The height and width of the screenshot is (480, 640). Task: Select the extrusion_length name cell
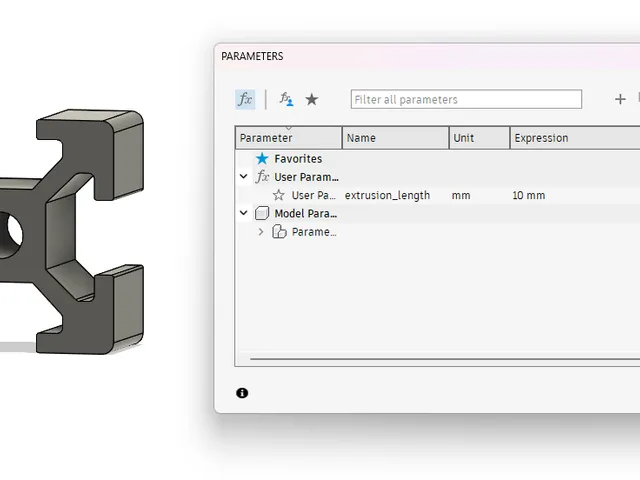[387, 196]
